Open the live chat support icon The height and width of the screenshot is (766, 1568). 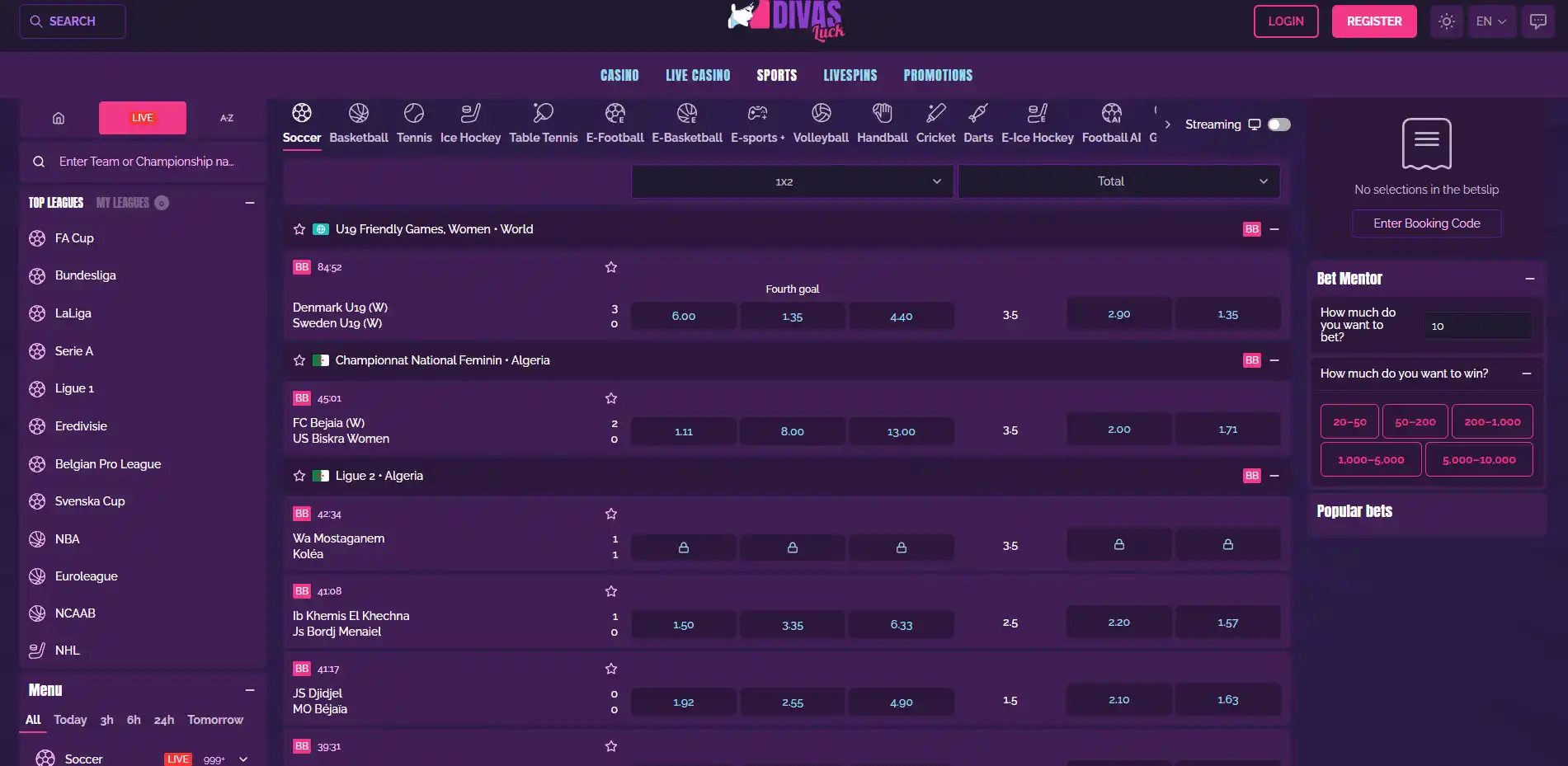[x=1538, y=21]
